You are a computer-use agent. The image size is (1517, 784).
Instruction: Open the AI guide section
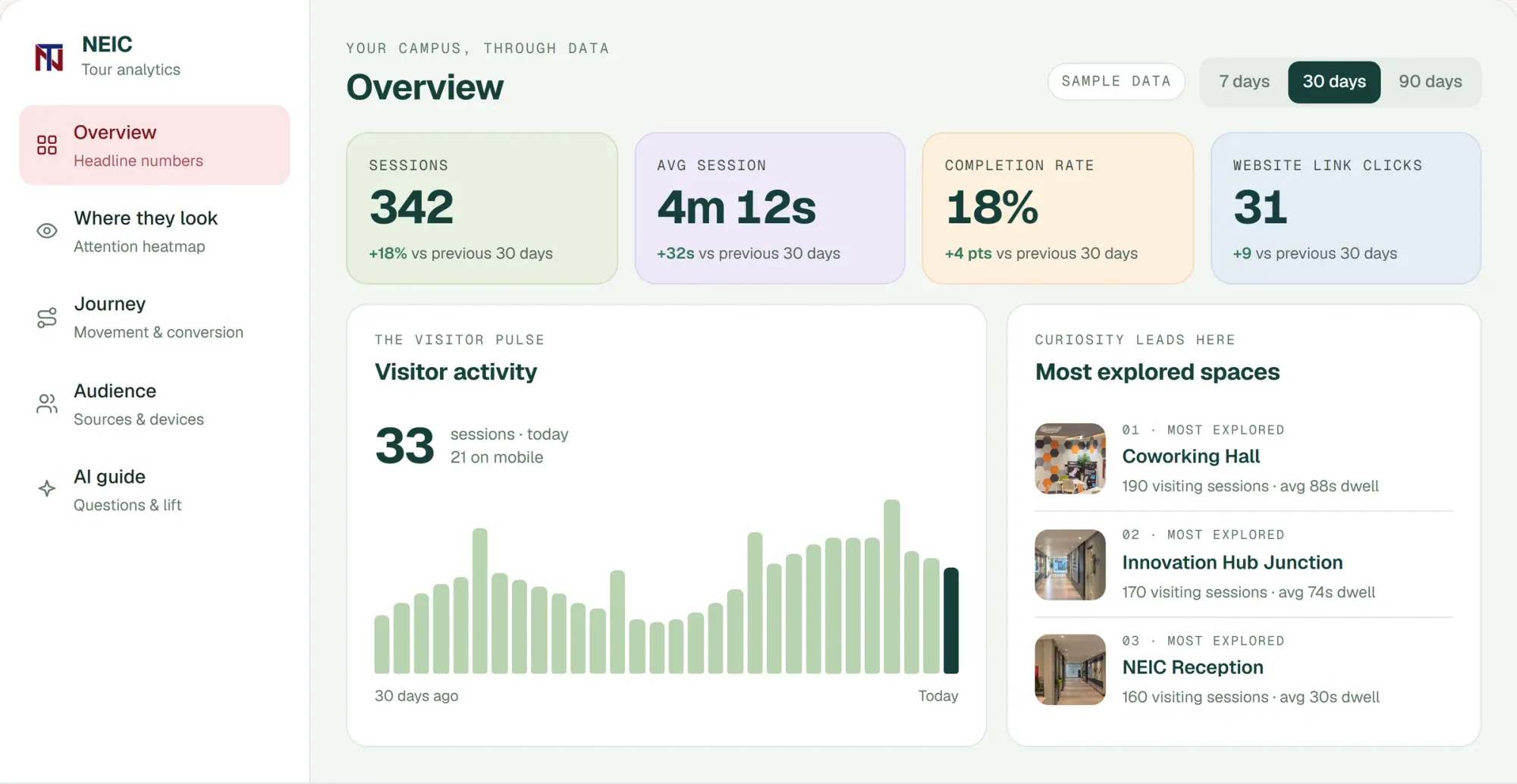point(155,489)
